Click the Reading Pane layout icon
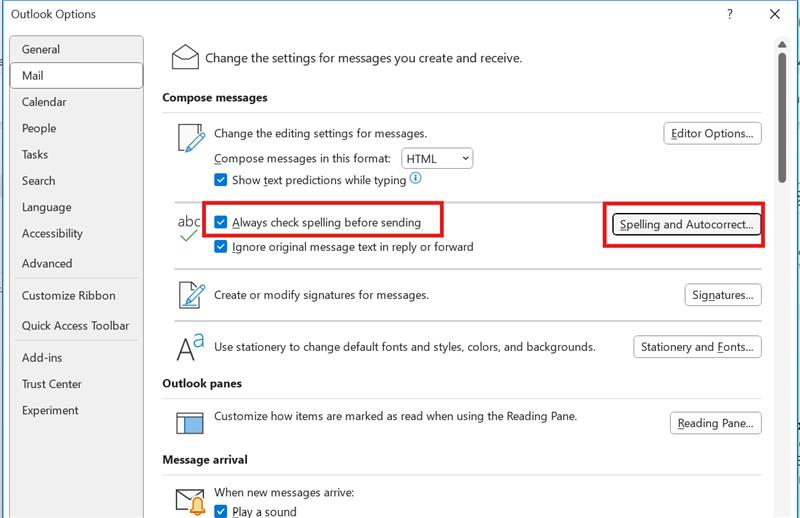 point(190,423)
